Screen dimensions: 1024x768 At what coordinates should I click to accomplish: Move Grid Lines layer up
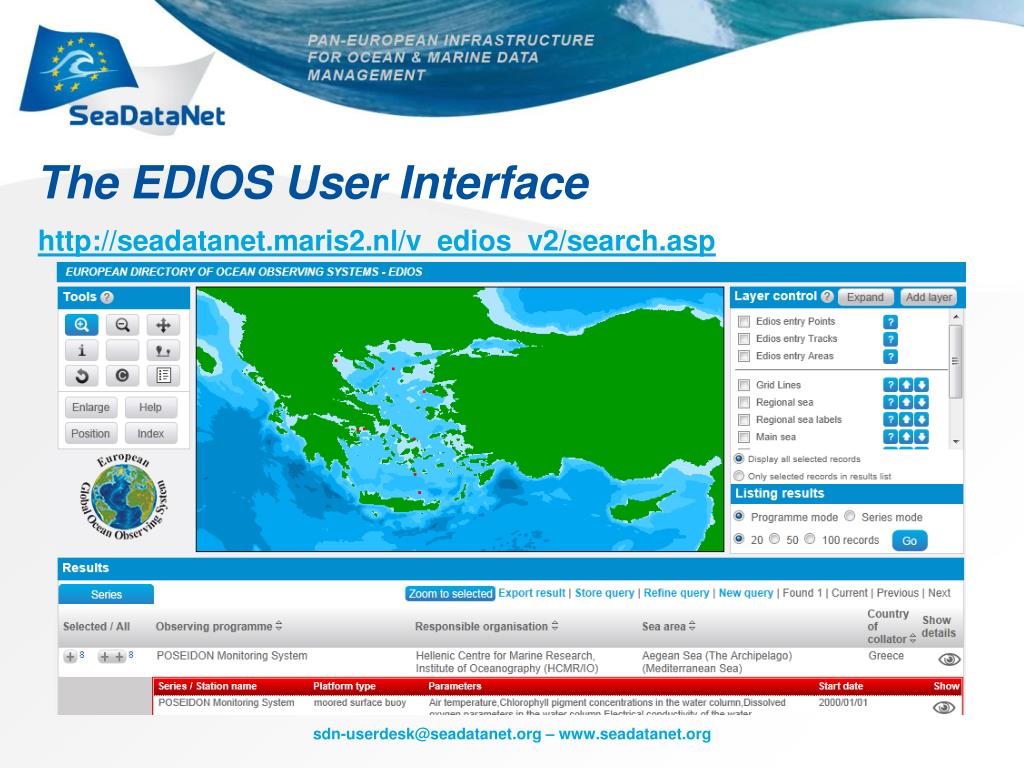tap(906, 385)
